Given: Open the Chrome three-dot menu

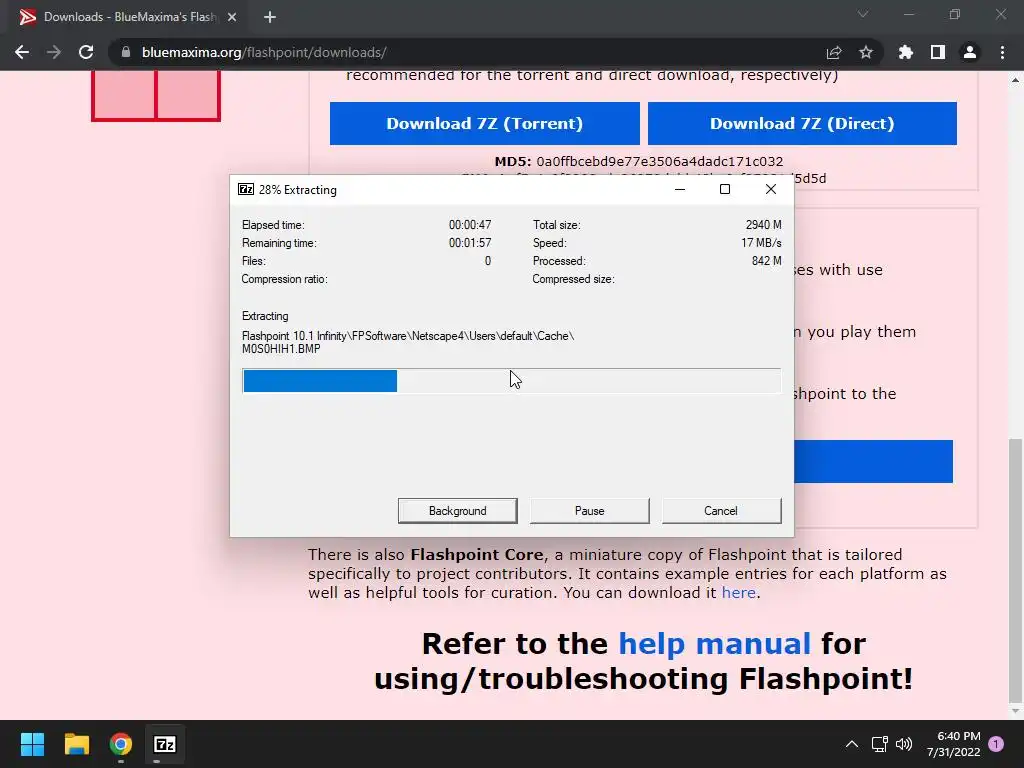Looking at the screenshot, I should tap(1002, 52).
